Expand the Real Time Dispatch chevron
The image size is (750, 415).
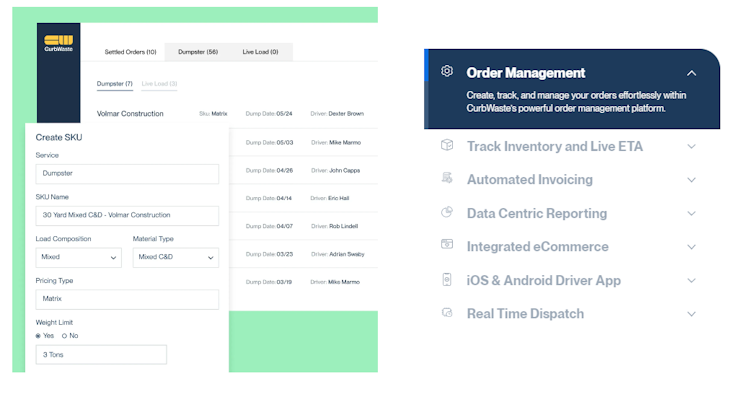(x=691, y=314)
